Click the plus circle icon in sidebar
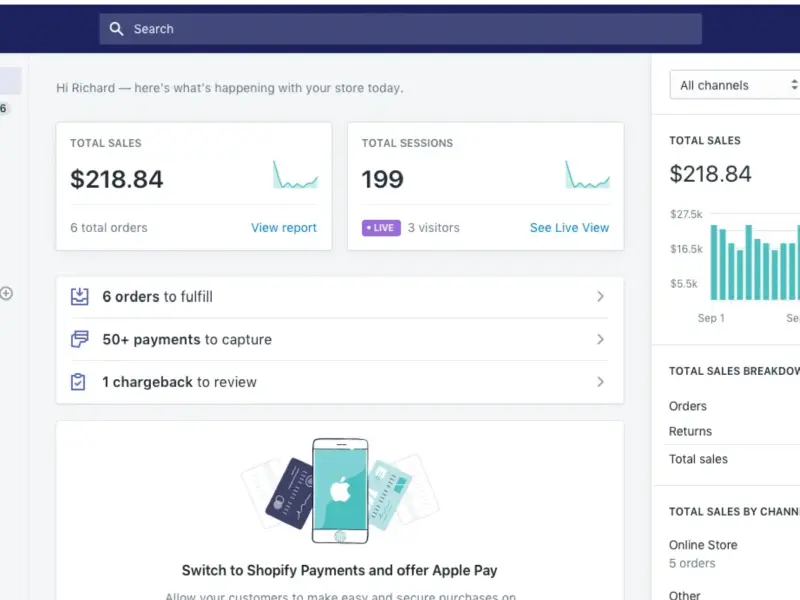 6,293
